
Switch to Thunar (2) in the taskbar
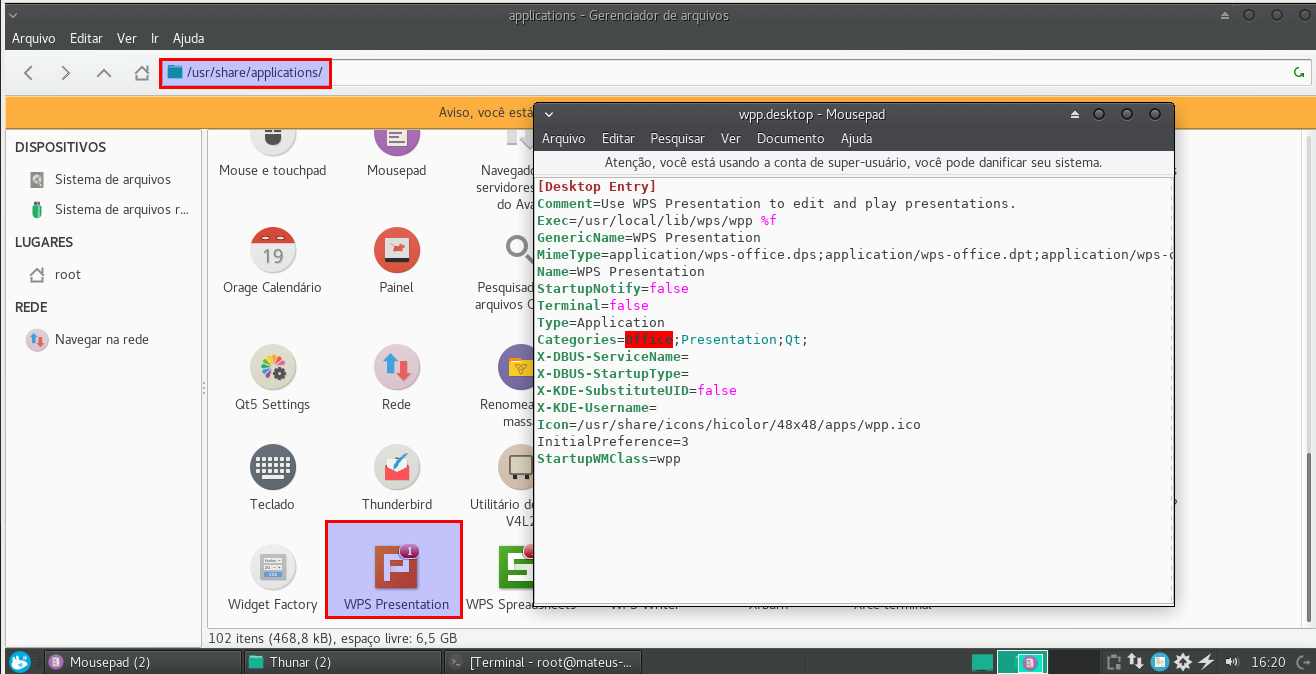pos(342,661)
